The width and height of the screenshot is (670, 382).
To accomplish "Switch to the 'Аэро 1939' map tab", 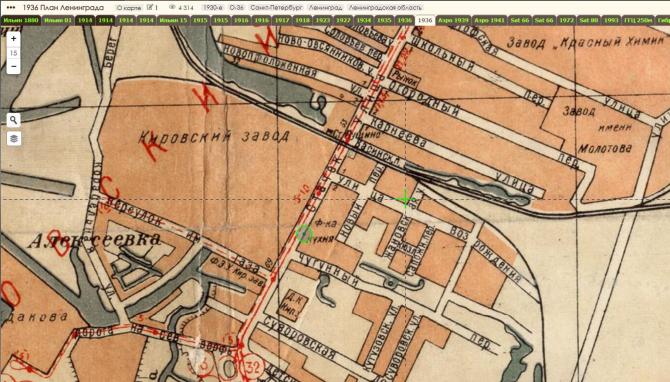I will click(453, 20).
